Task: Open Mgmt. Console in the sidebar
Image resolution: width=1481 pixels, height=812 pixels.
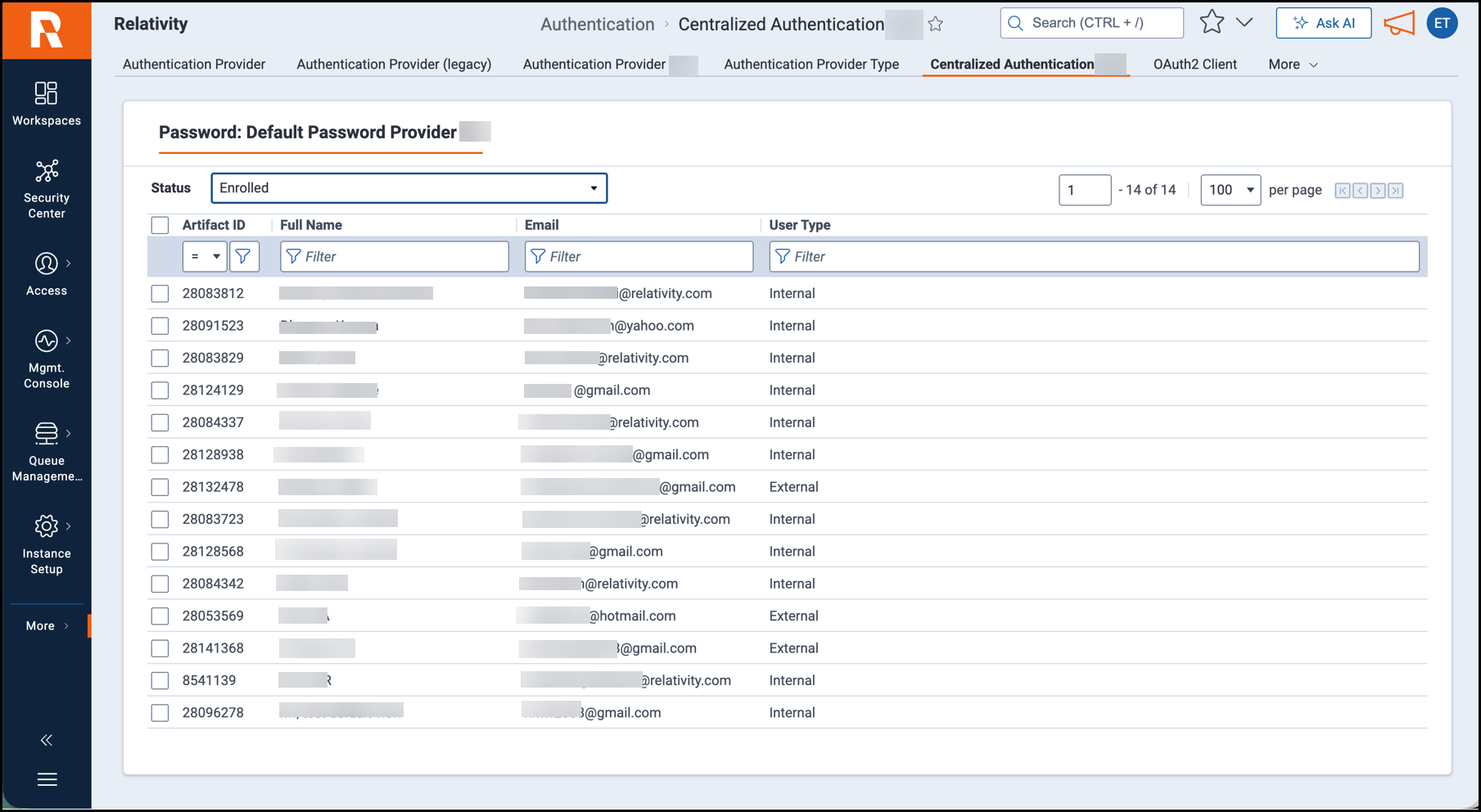Action: (x=47, y=359)
